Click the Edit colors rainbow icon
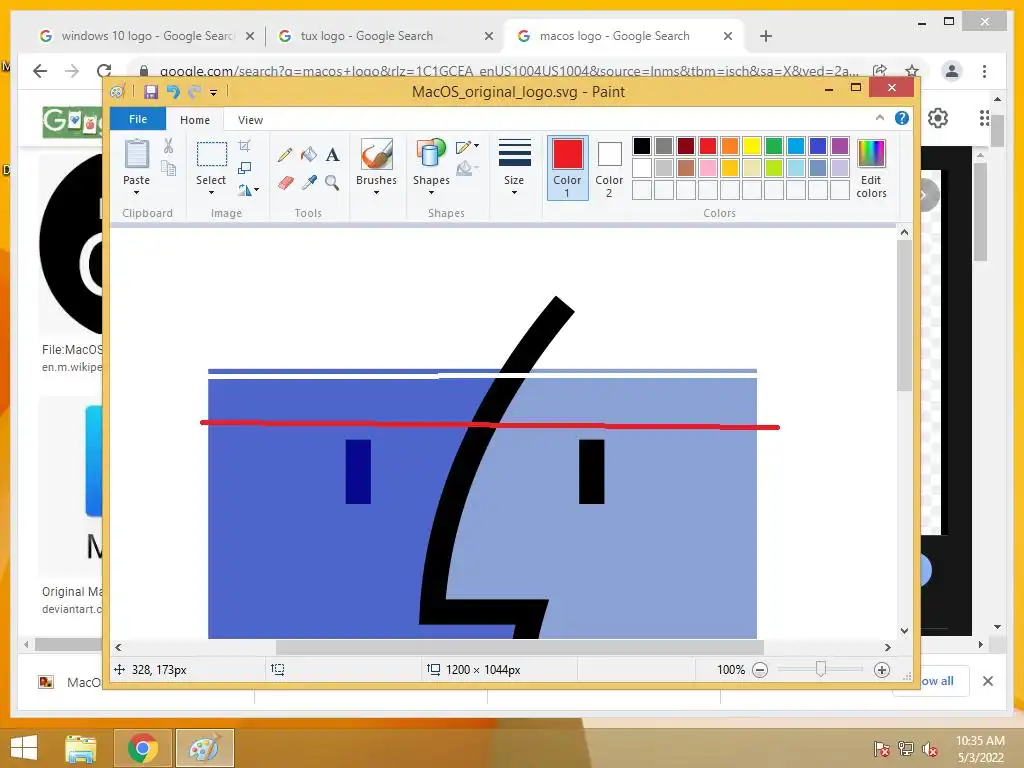 click(871, 154)
